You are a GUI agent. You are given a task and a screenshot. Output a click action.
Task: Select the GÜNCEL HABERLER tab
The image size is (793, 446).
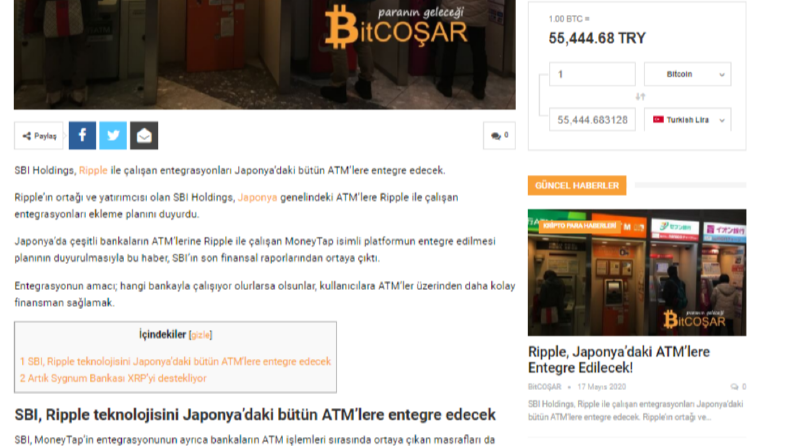click(577, 186)
